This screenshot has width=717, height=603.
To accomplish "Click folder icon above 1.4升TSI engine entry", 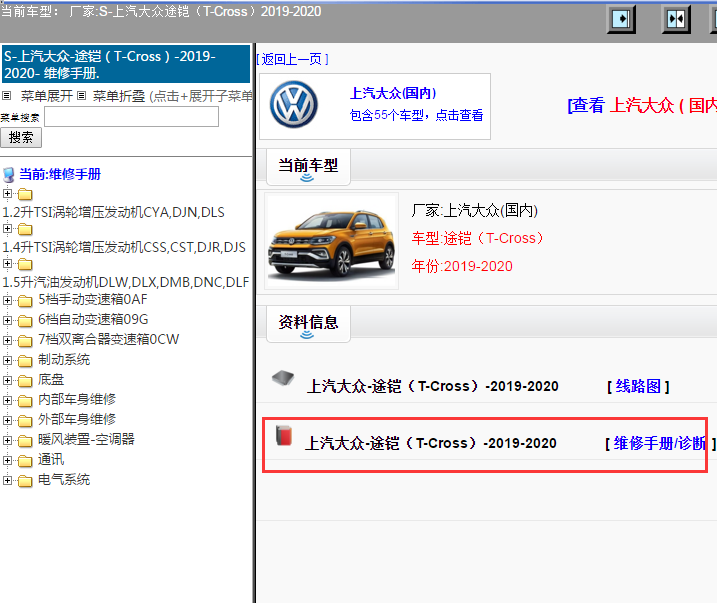I will pos(25,229).
